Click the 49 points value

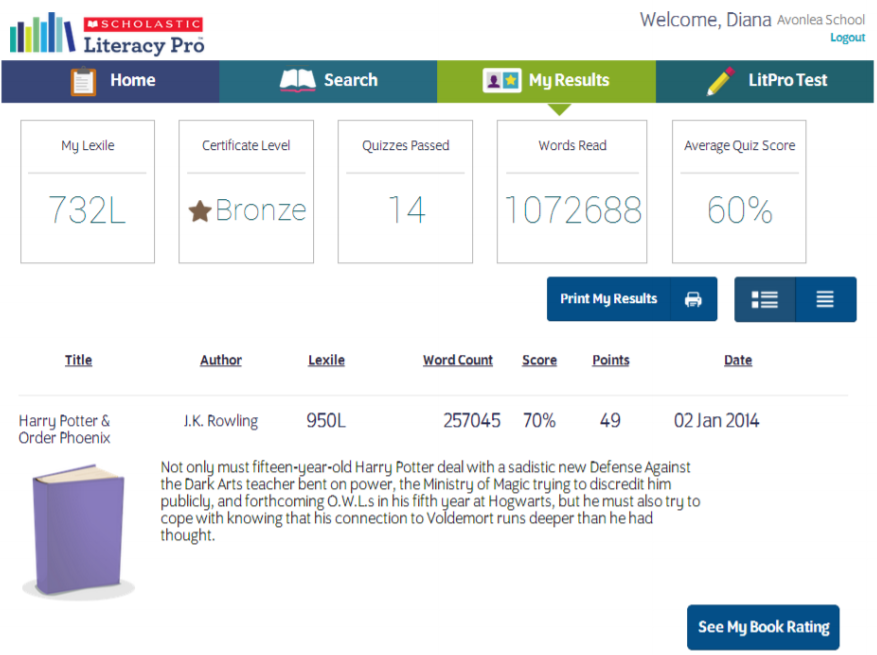(610, 421)
